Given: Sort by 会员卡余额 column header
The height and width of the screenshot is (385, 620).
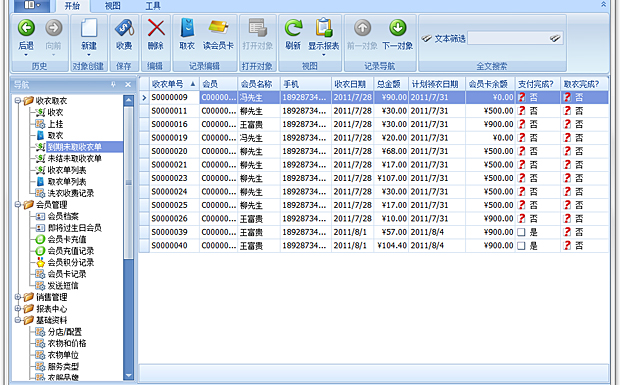Looking at the screenshot, I should (490, 84).
